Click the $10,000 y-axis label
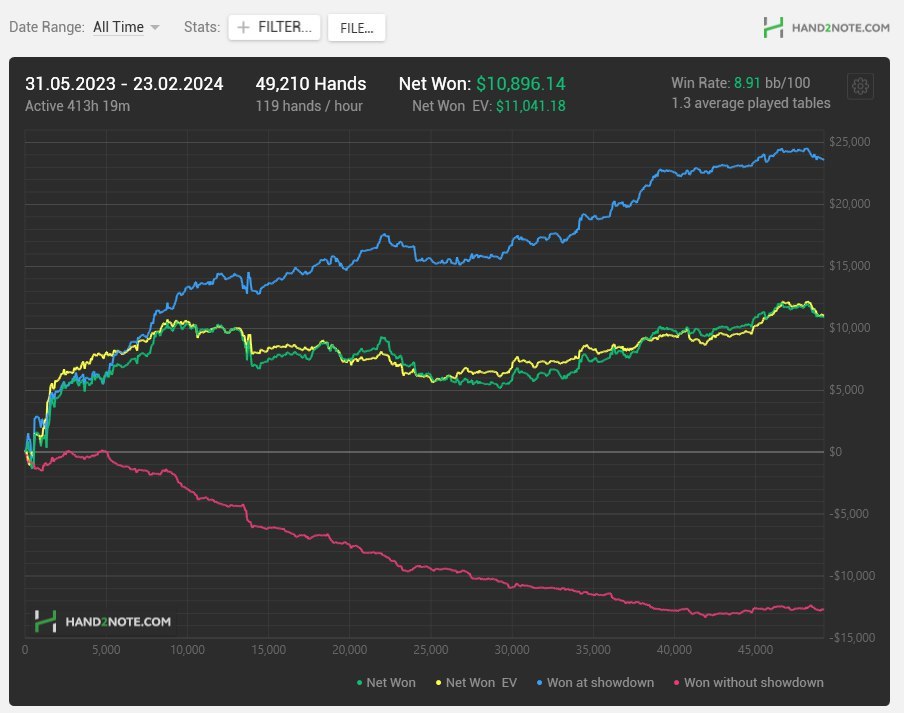 [849, 327]
